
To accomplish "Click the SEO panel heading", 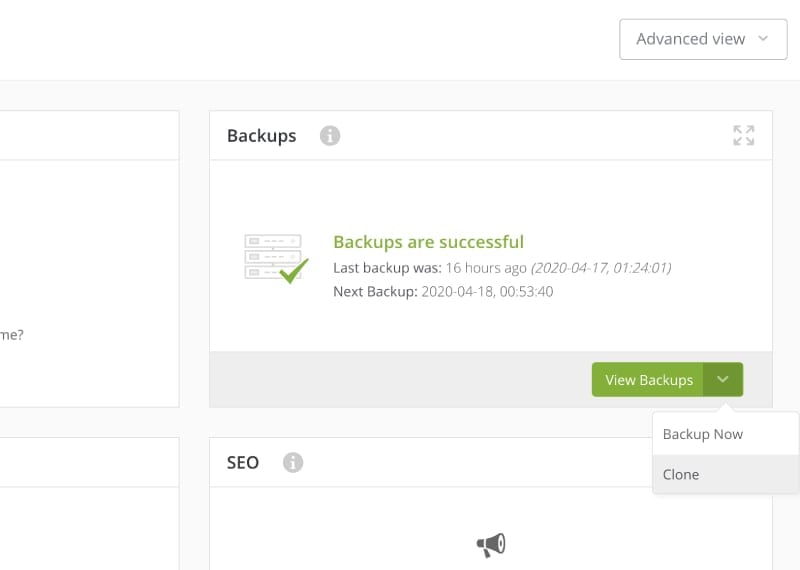I will 243,462.
